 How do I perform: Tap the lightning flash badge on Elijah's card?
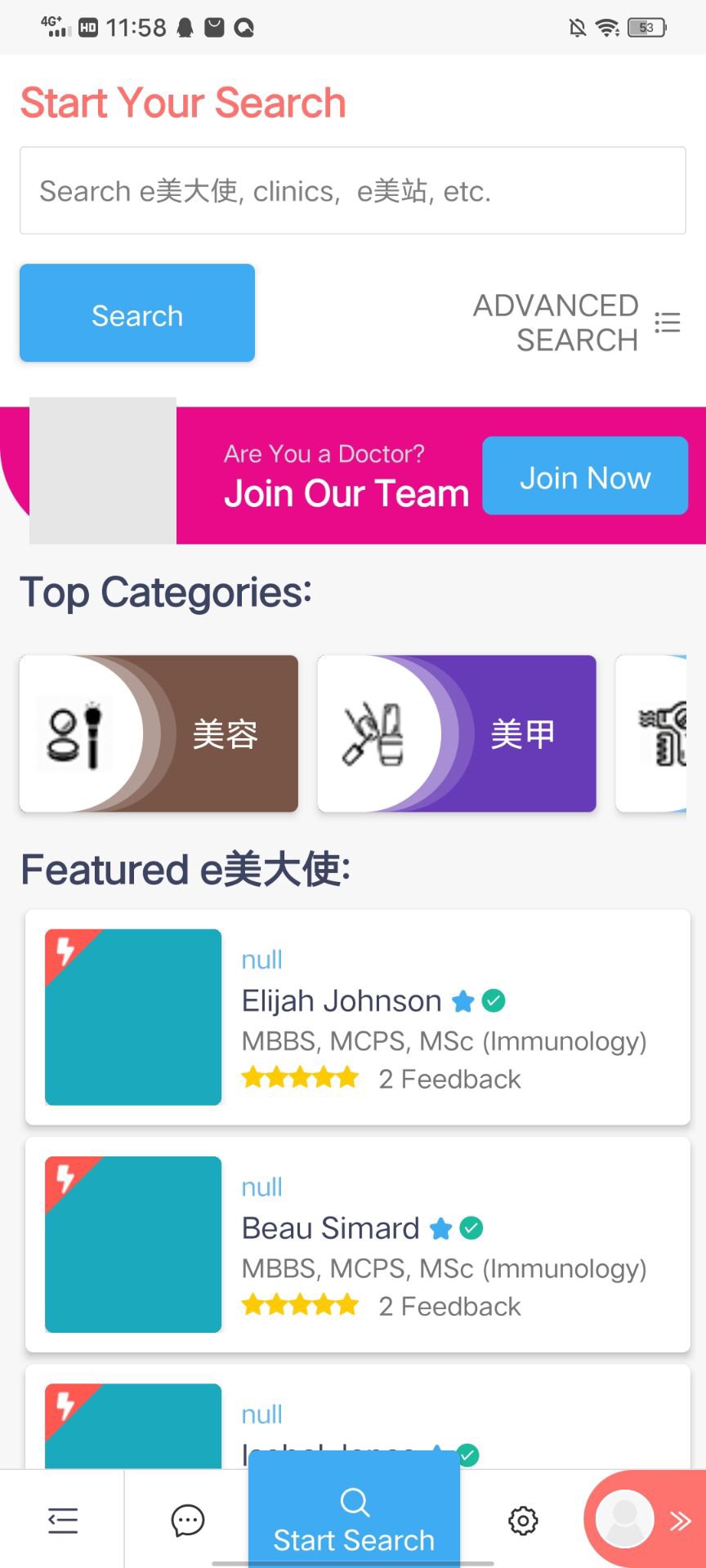pos(65,951)
